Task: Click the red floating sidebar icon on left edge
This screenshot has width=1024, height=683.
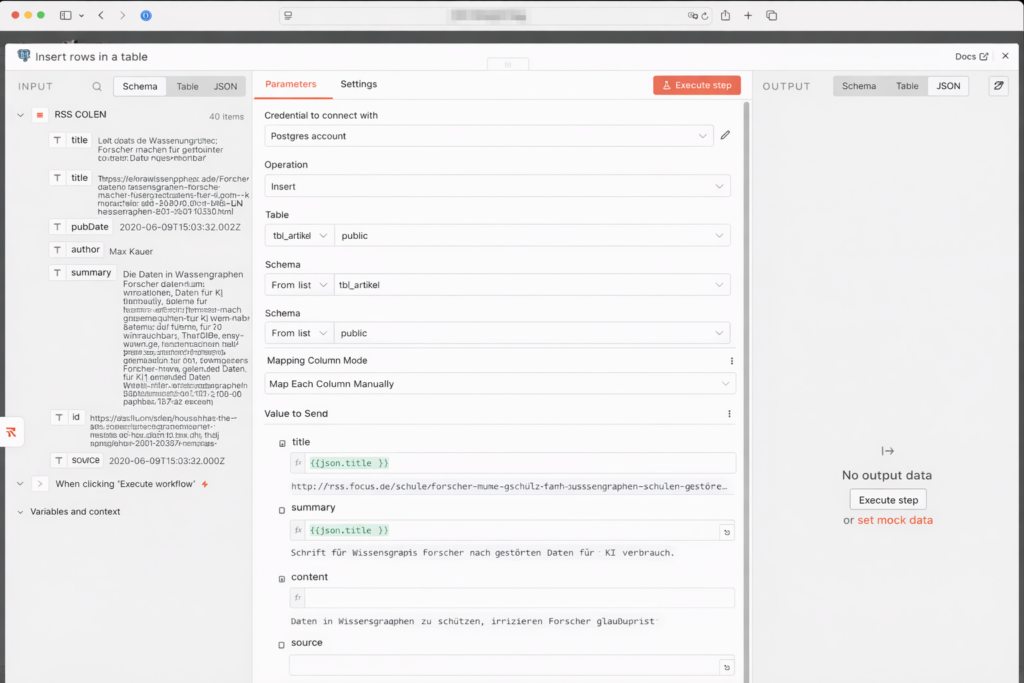Action: (11, 432)
